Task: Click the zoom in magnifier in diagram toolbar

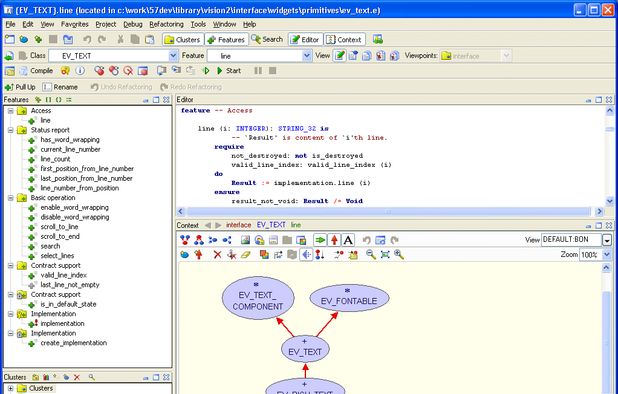Action: (399, 255)
